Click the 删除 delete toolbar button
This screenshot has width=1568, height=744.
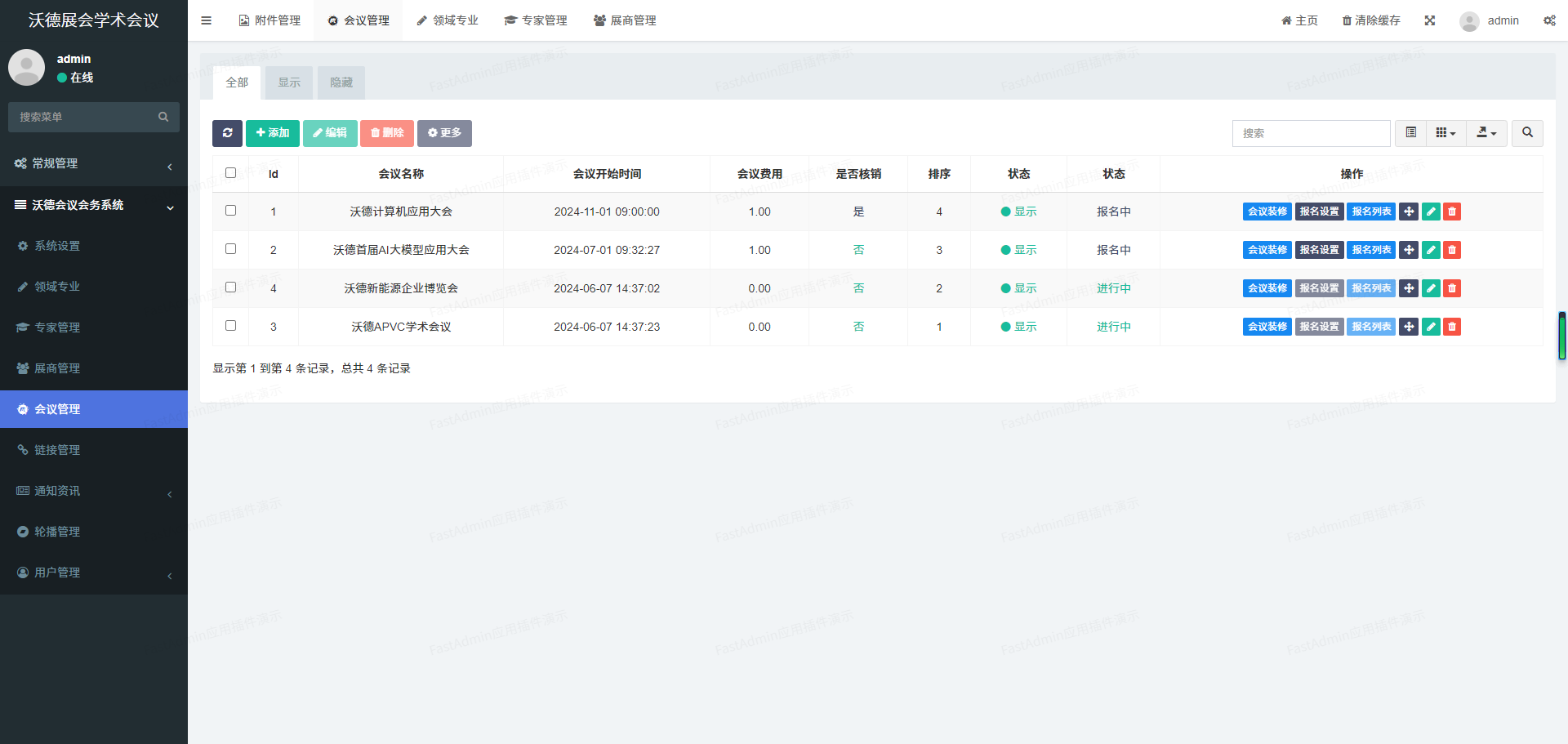click(x=387, y=133)
